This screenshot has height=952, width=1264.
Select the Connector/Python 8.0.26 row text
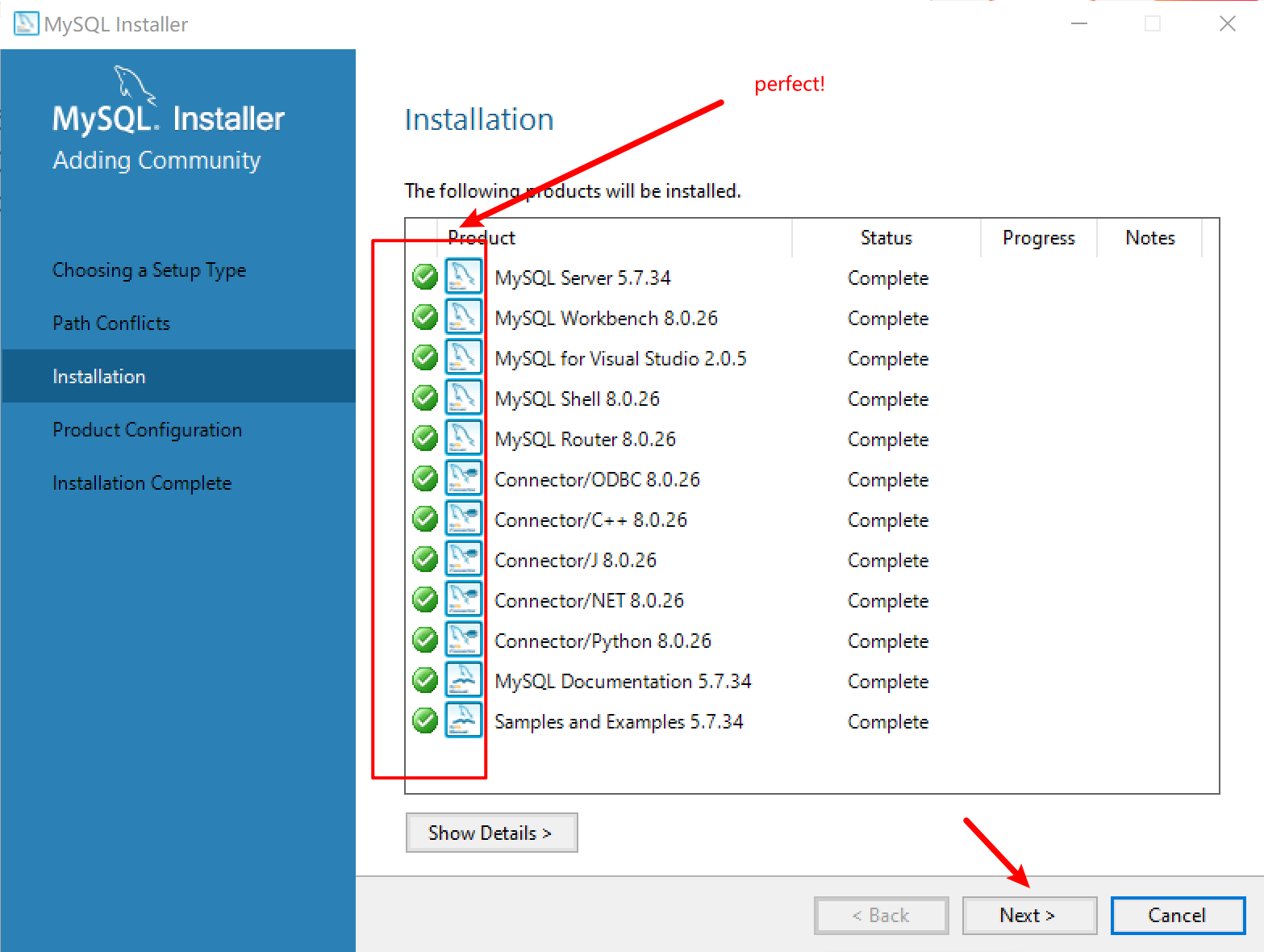(603, 641)
